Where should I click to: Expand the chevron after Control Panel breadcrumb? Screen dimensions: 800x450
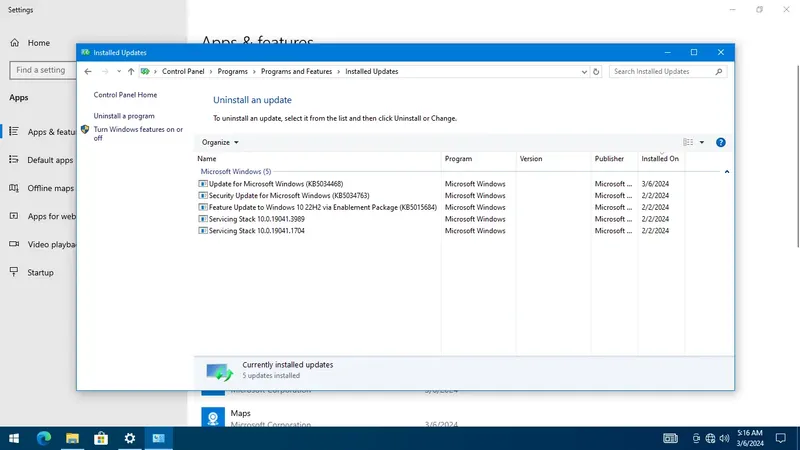[x=211, y=71]
